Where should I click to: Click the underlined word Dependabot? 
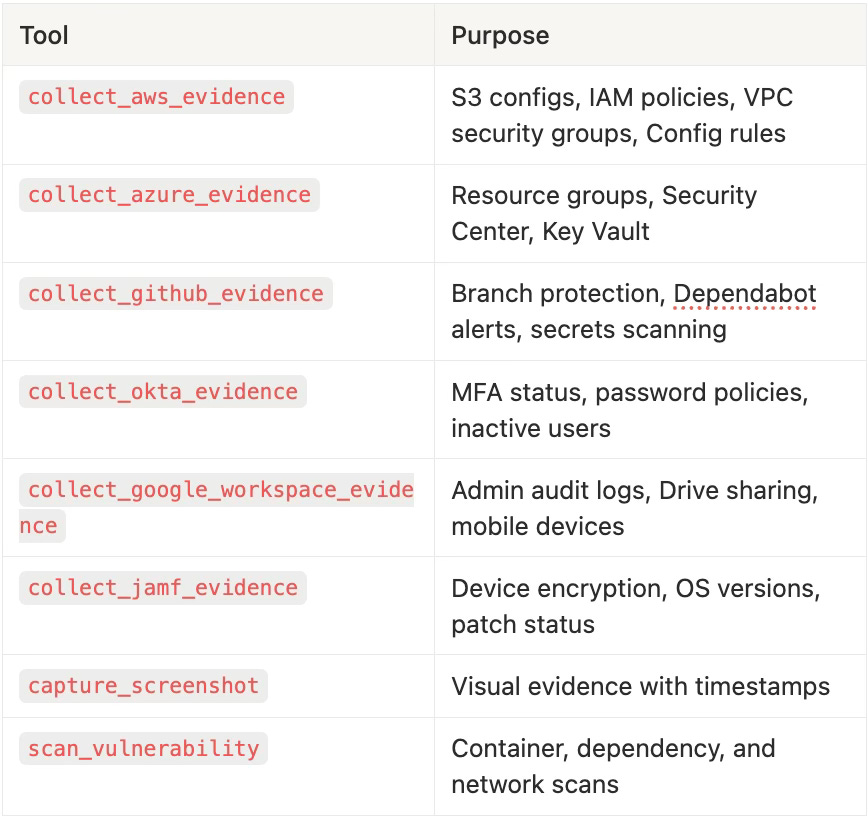click(745, 293)
